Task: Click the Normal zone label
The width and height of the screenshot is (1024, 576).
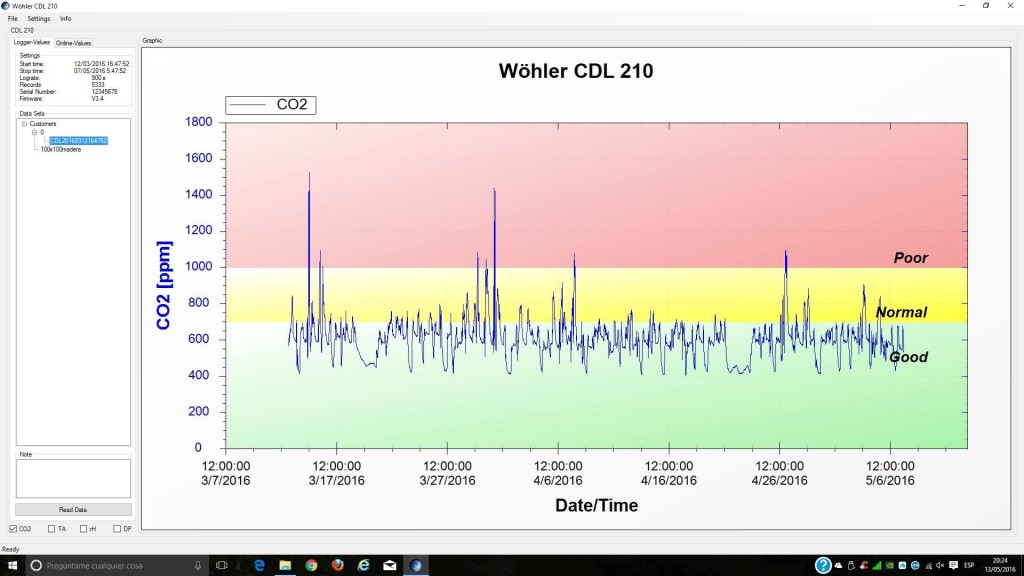Action: click(x=901, y=312)
